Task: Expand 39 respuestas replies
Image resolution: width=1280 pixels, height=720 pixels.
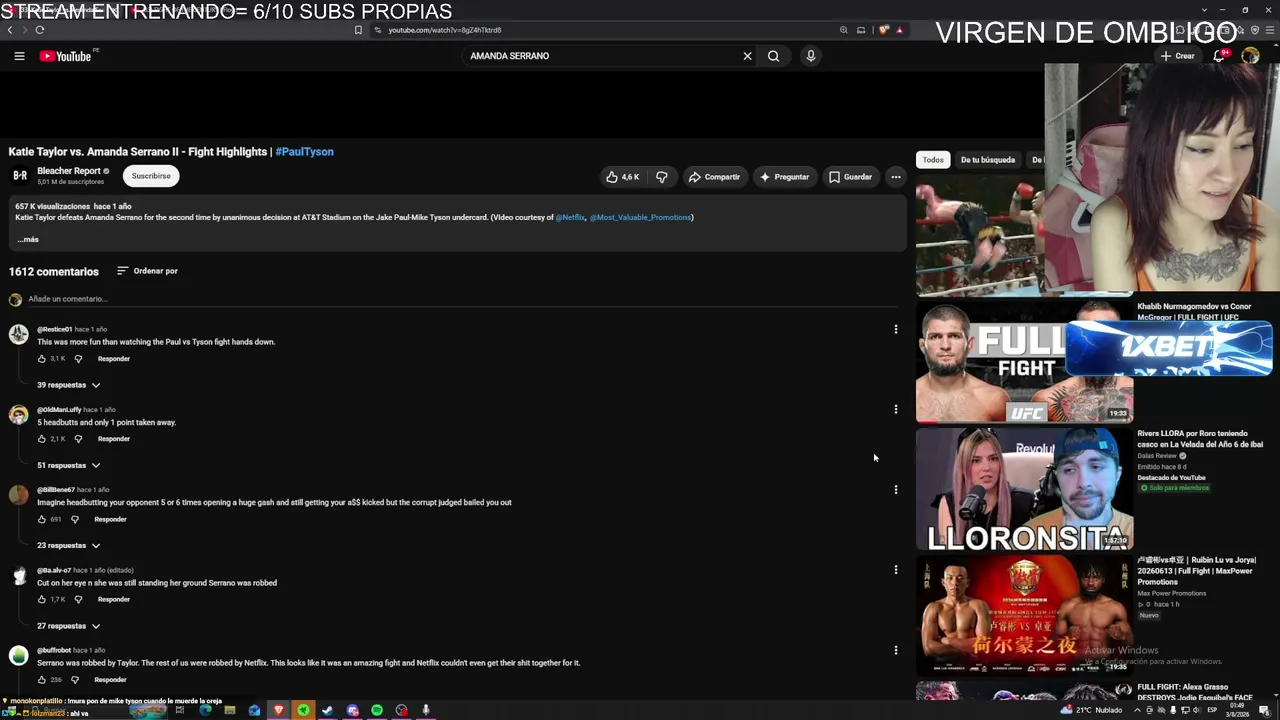Action: [69, 385]
